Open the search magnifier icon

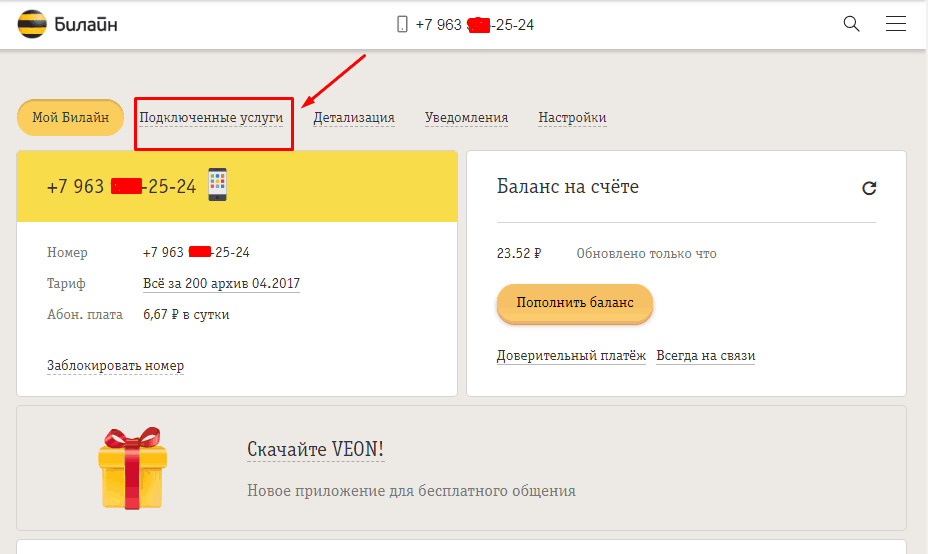pyautogui.click(x=851, y=24)
